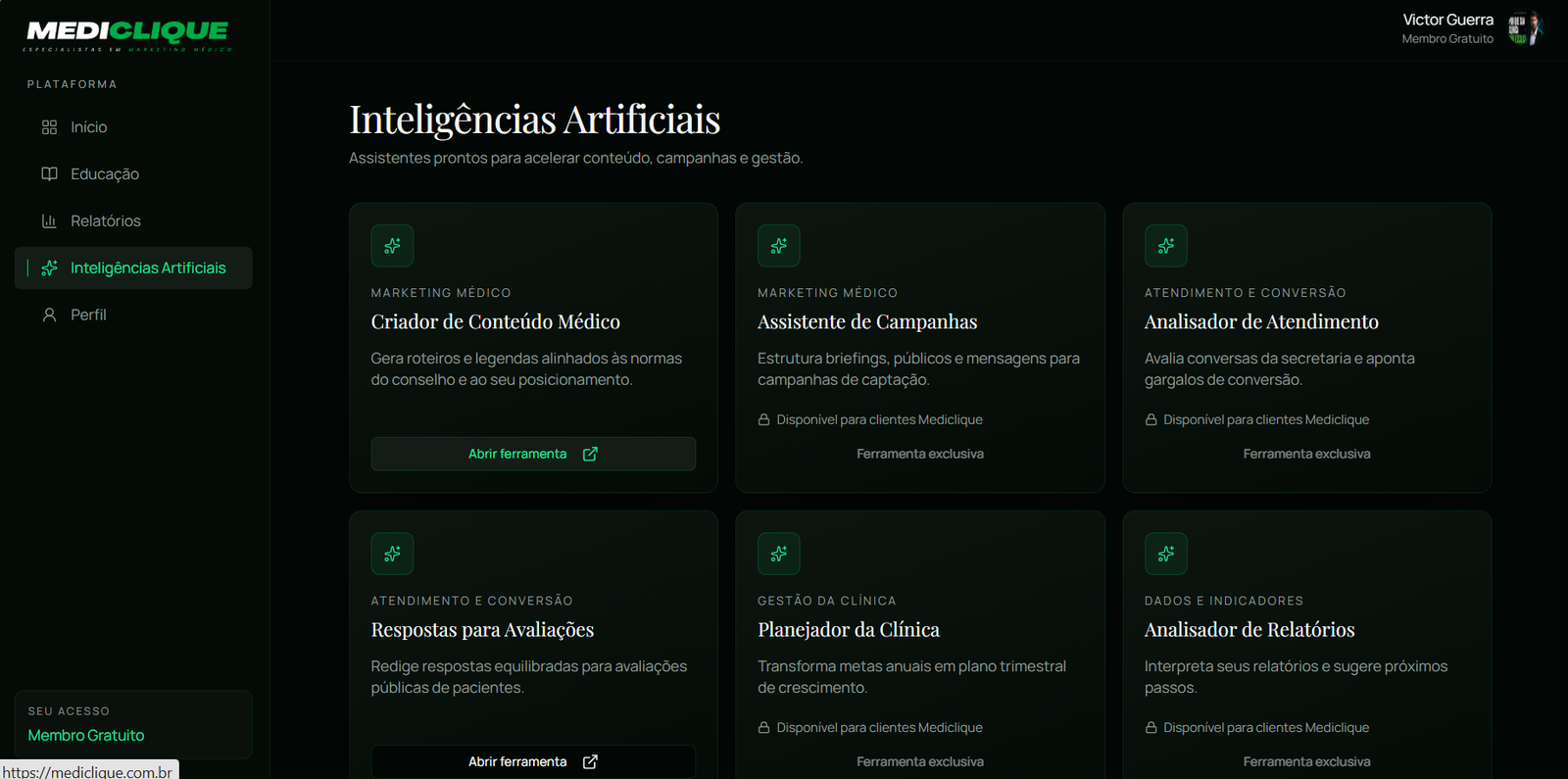Click the Assistente de Campanhas title
Image resolution: width=1568 pixels, height=779 pixels.
point(867,321)
